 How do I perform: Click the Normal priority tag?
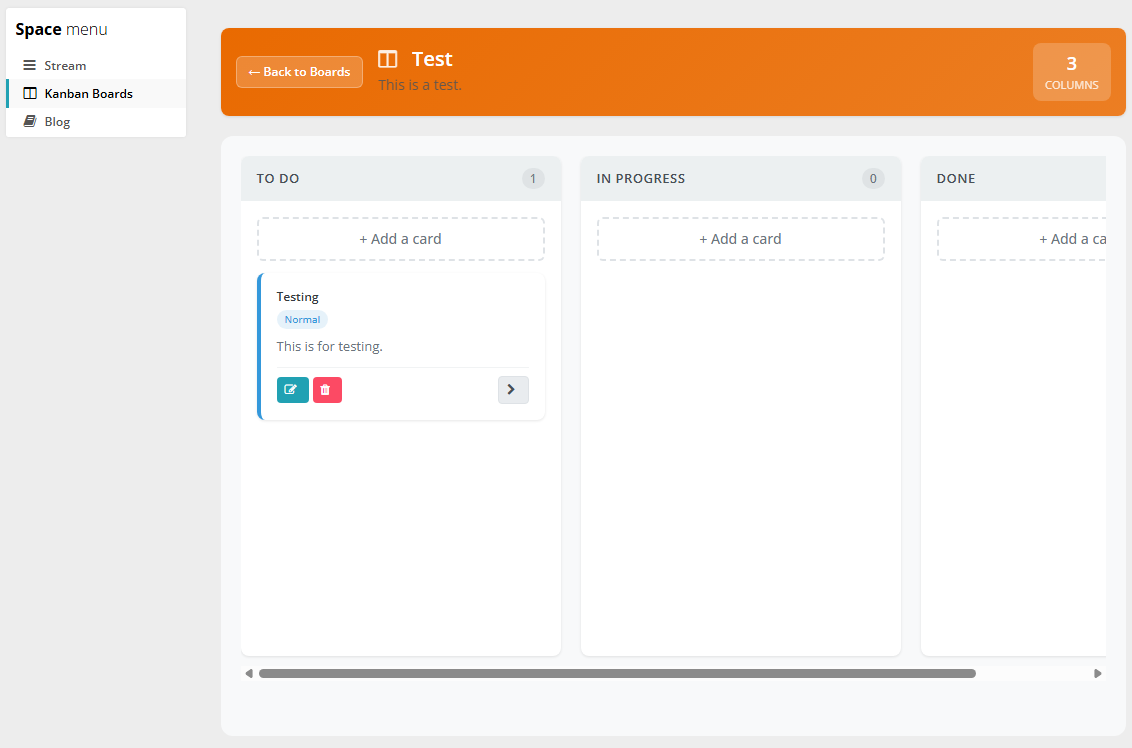point(302,320)
